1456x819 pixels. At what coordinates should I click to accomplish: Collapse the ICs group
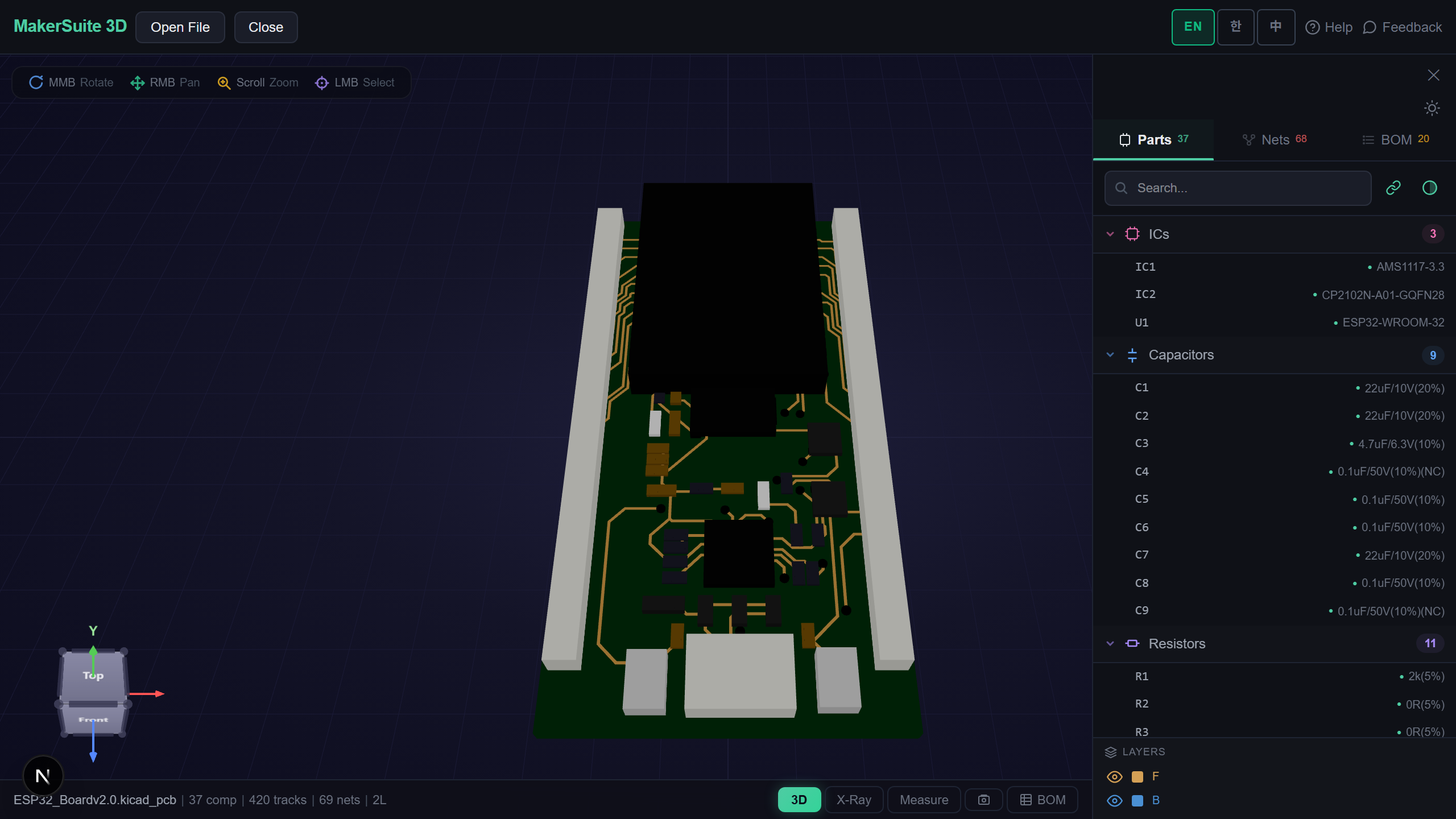click(1110, 234)
